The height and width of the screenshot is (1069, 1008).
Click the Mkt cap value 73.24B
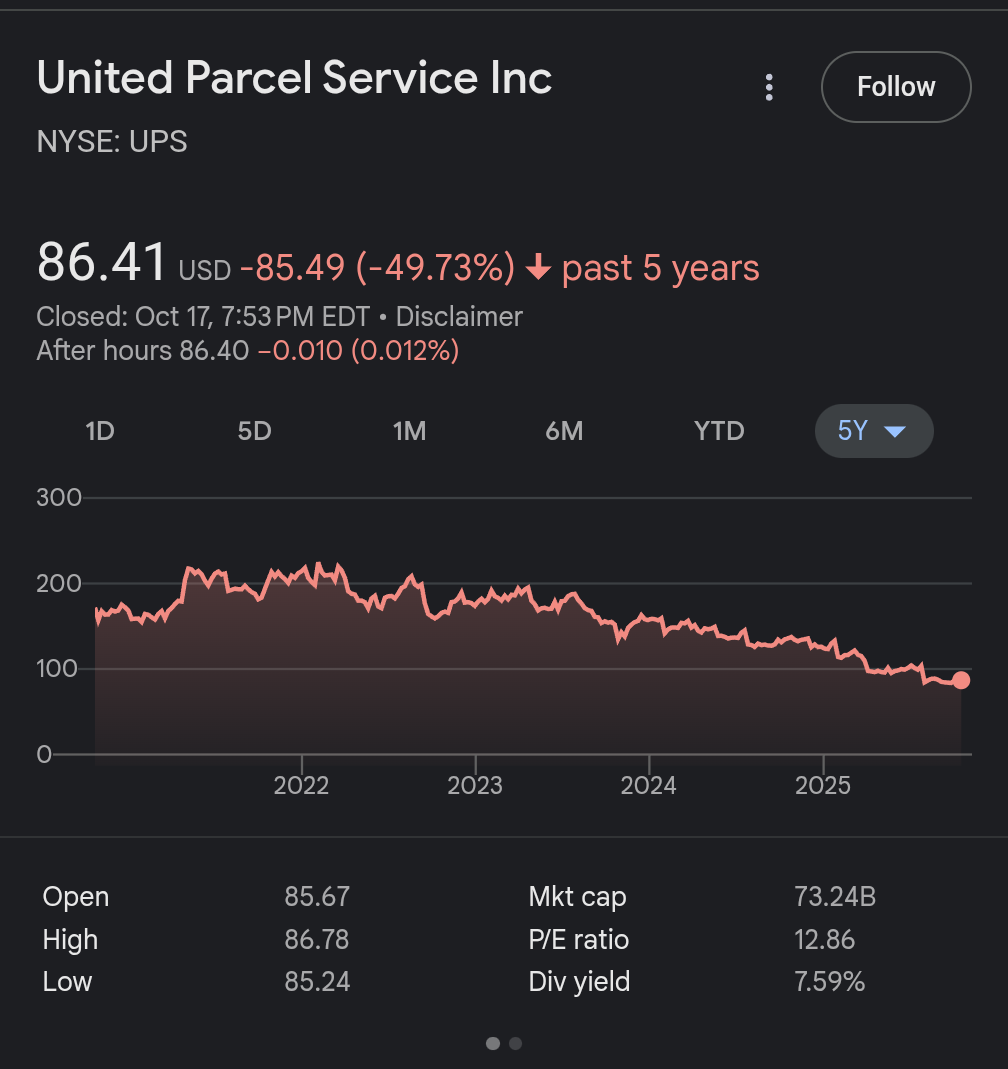click(x=835, y=897)
